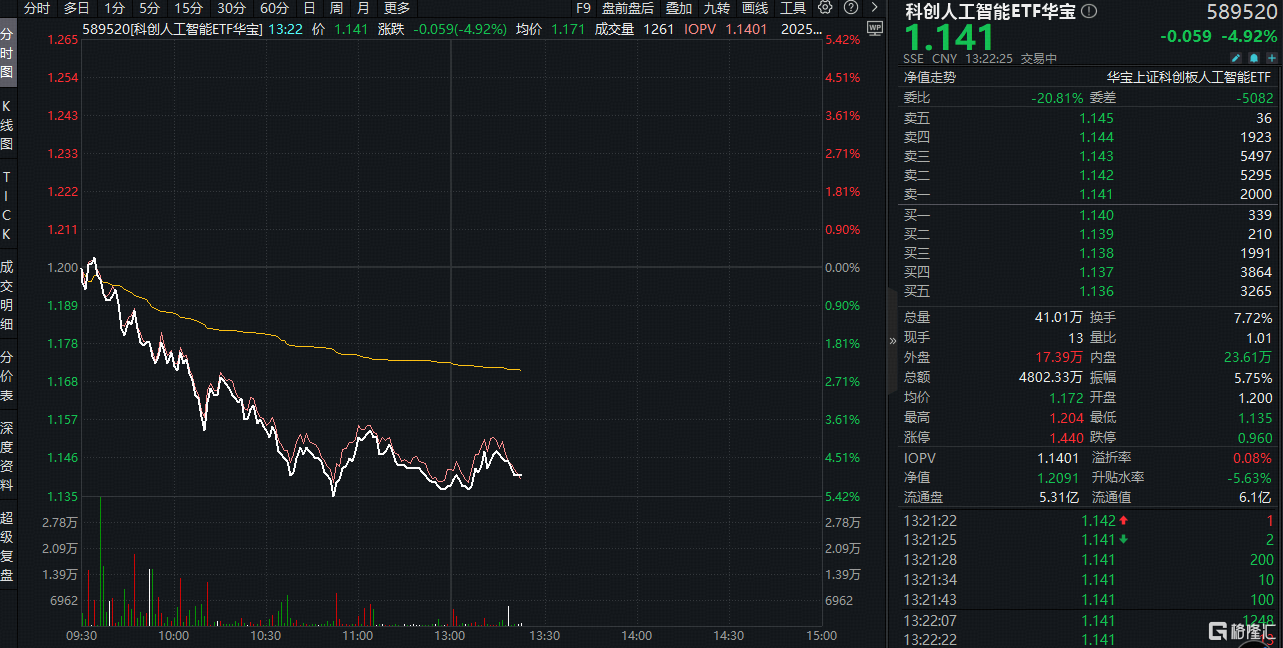Click the 委比 value -20.81%

[x=1056, y=98]
